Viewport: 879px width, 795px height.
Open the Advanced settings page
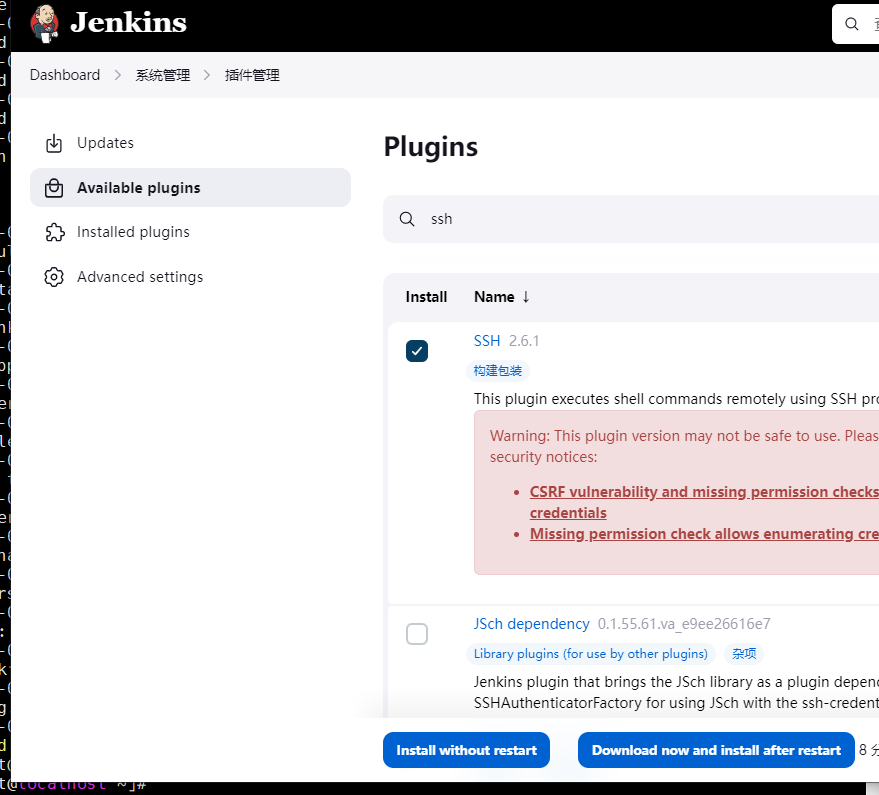[x=140, y=277]
